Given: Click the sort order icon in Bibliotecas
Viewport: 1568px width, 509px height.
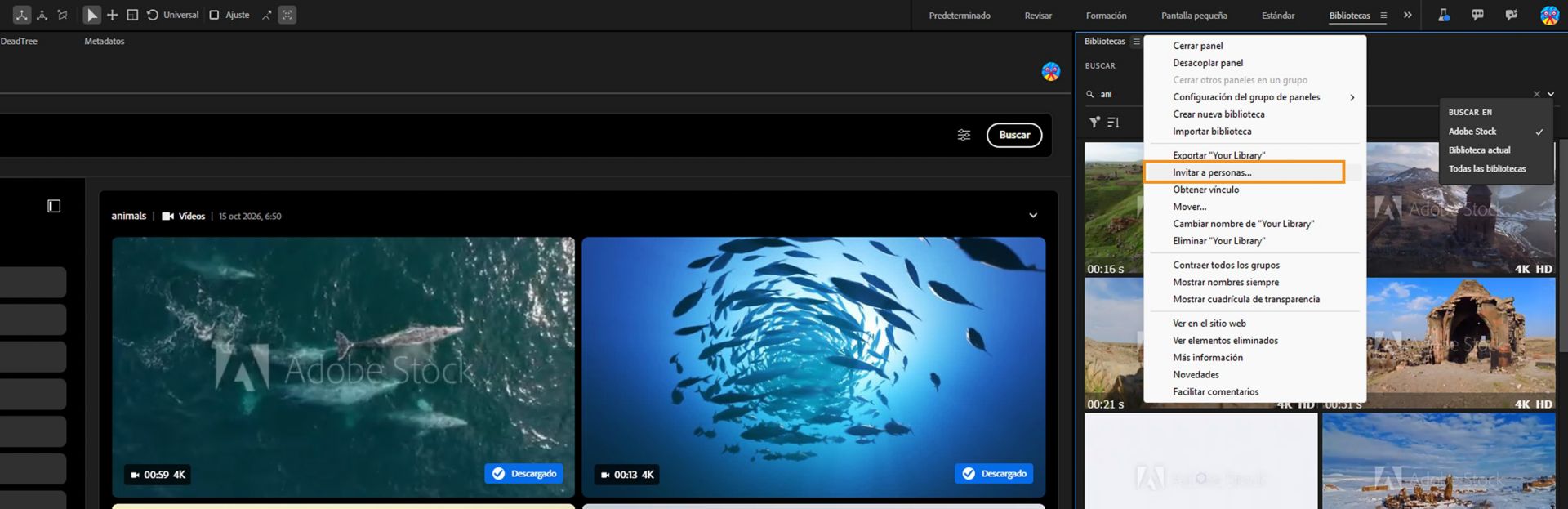Looking at the screenshot, I should tap(1113, 122).
